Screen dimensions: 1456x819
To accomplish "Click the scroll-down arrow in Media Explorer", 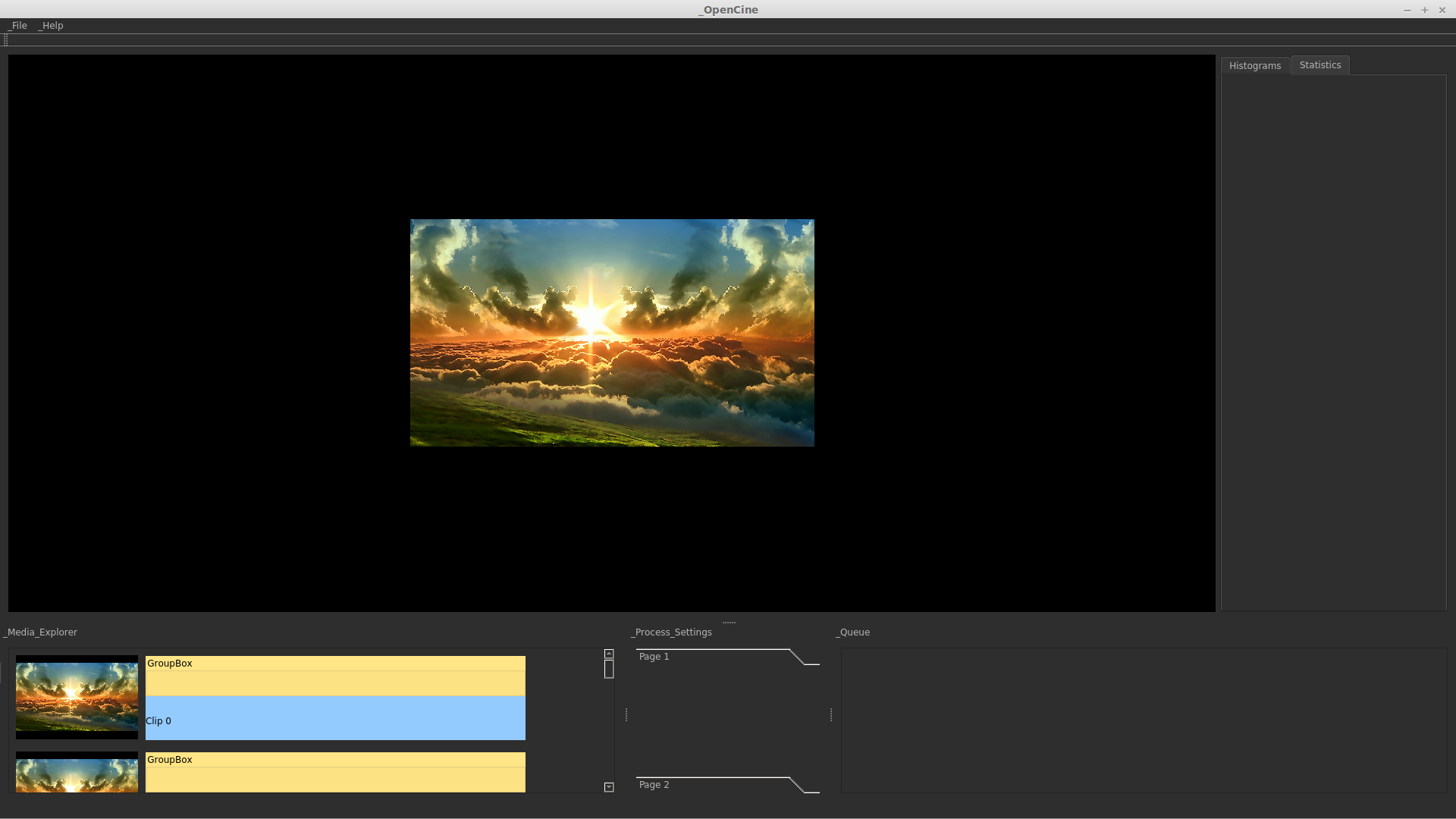I will (x=609, y=787).
